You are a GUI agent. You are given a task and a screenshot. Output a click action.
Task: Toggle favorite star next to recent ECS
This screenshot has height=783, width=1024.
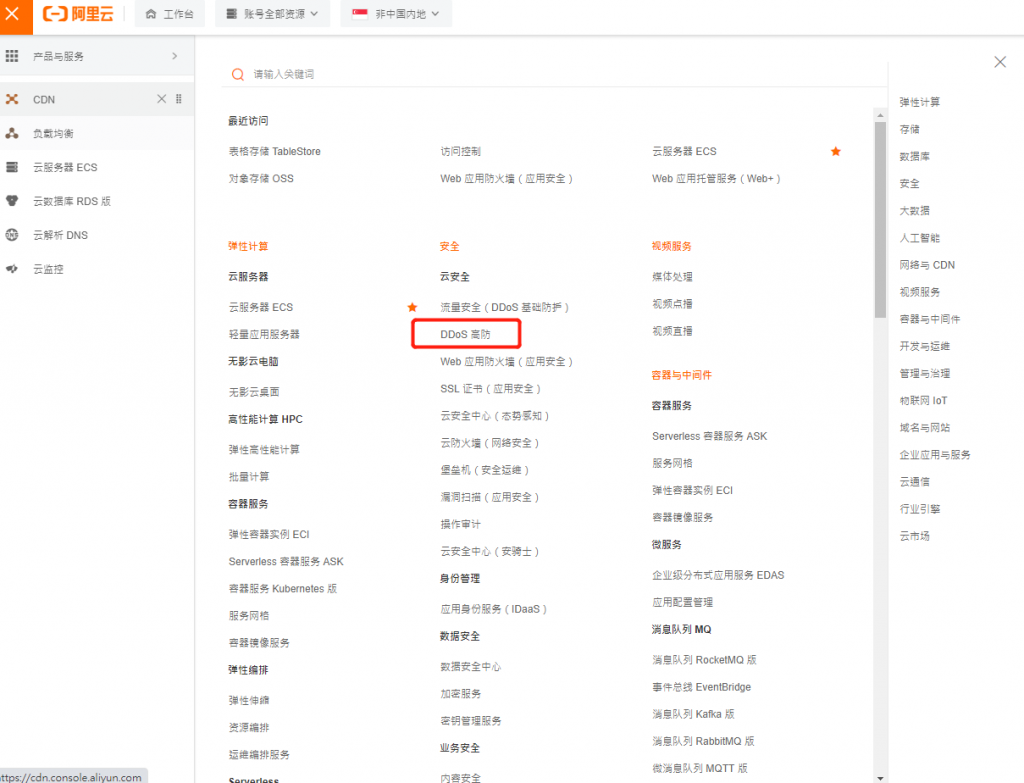tap(835, 152)
